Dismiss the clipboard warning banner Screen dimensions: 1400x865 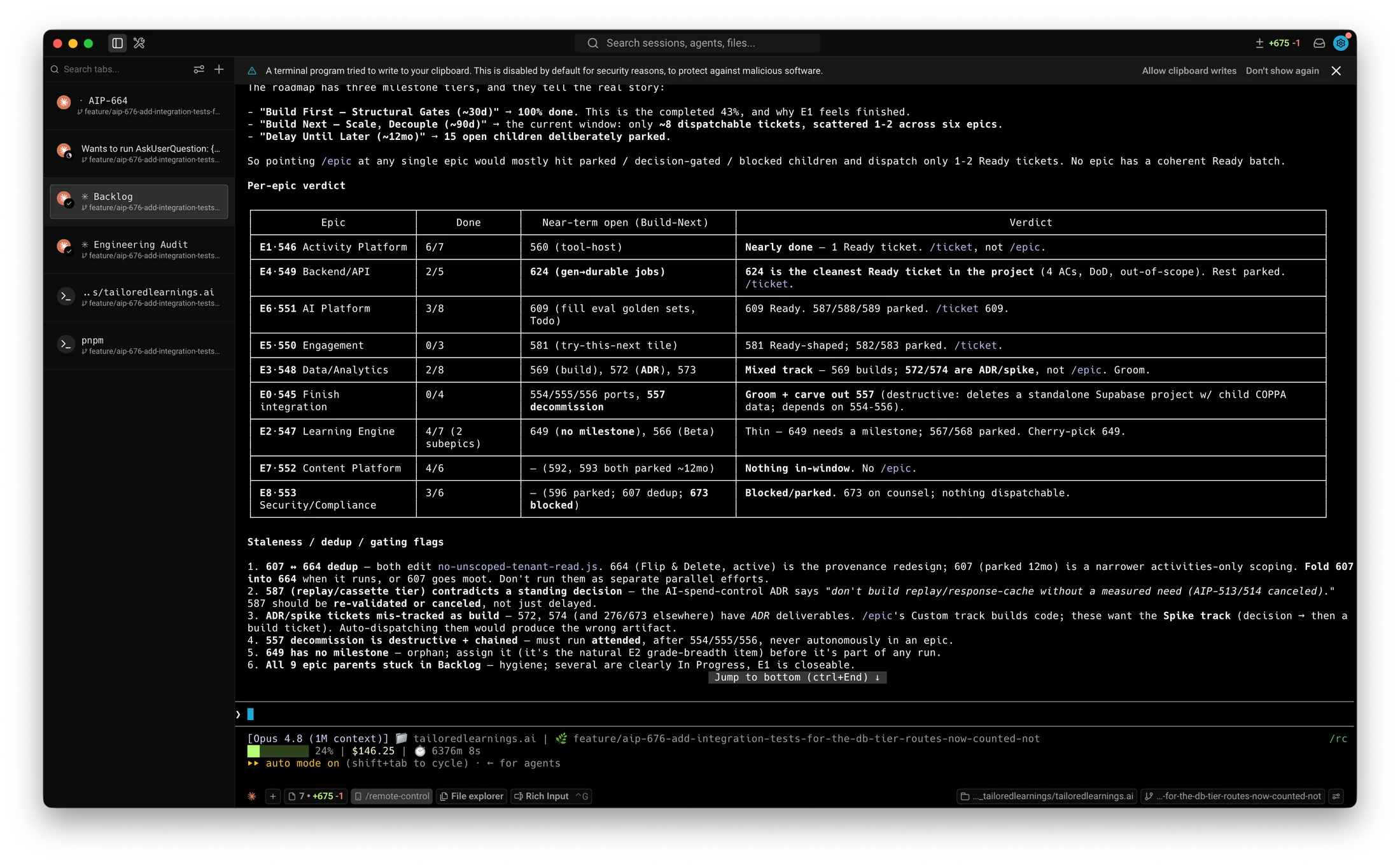click(x=1336, y=71)
